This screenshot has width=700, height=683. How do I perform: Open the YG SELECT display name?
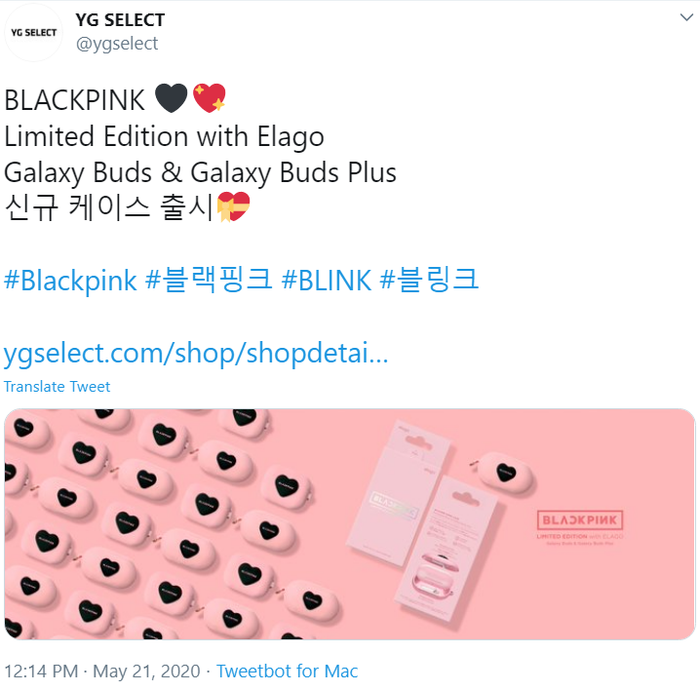(120, 20)
